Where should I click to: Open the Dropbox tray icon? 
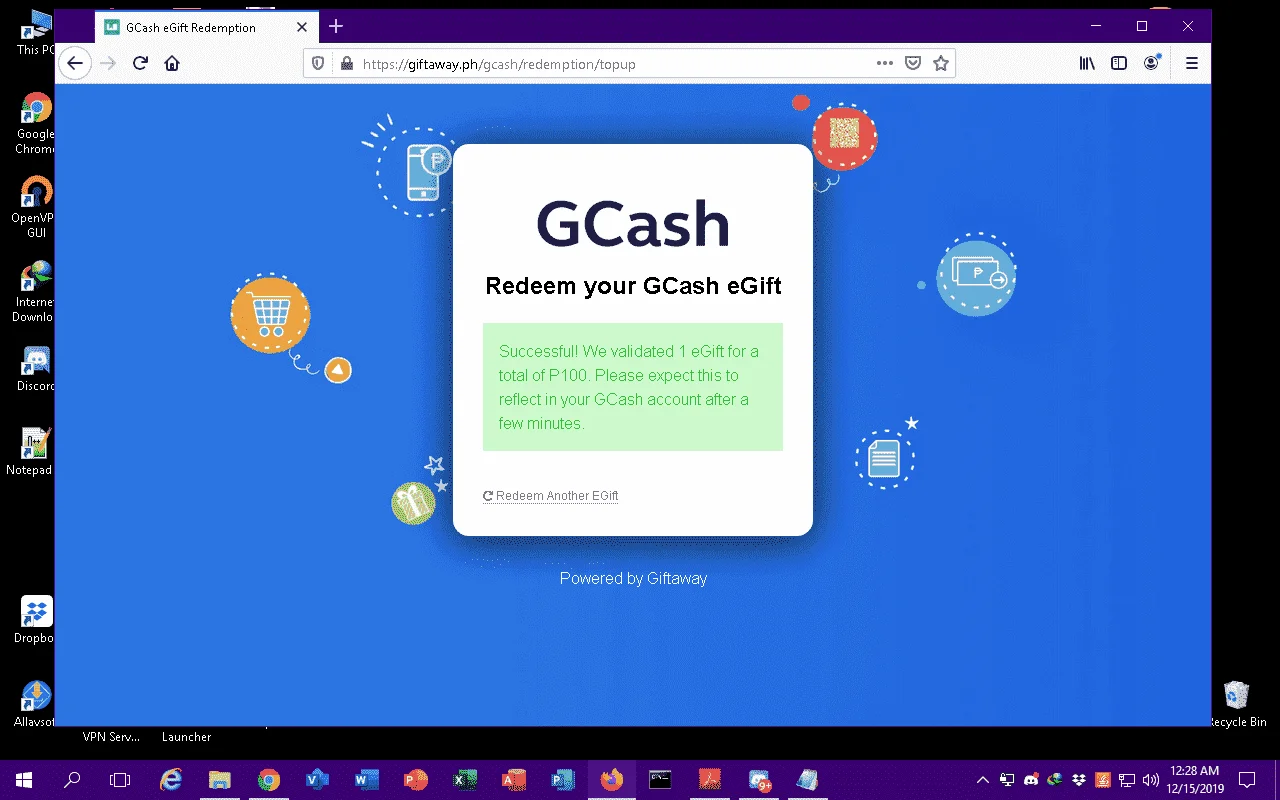[x=1079, y=780]
